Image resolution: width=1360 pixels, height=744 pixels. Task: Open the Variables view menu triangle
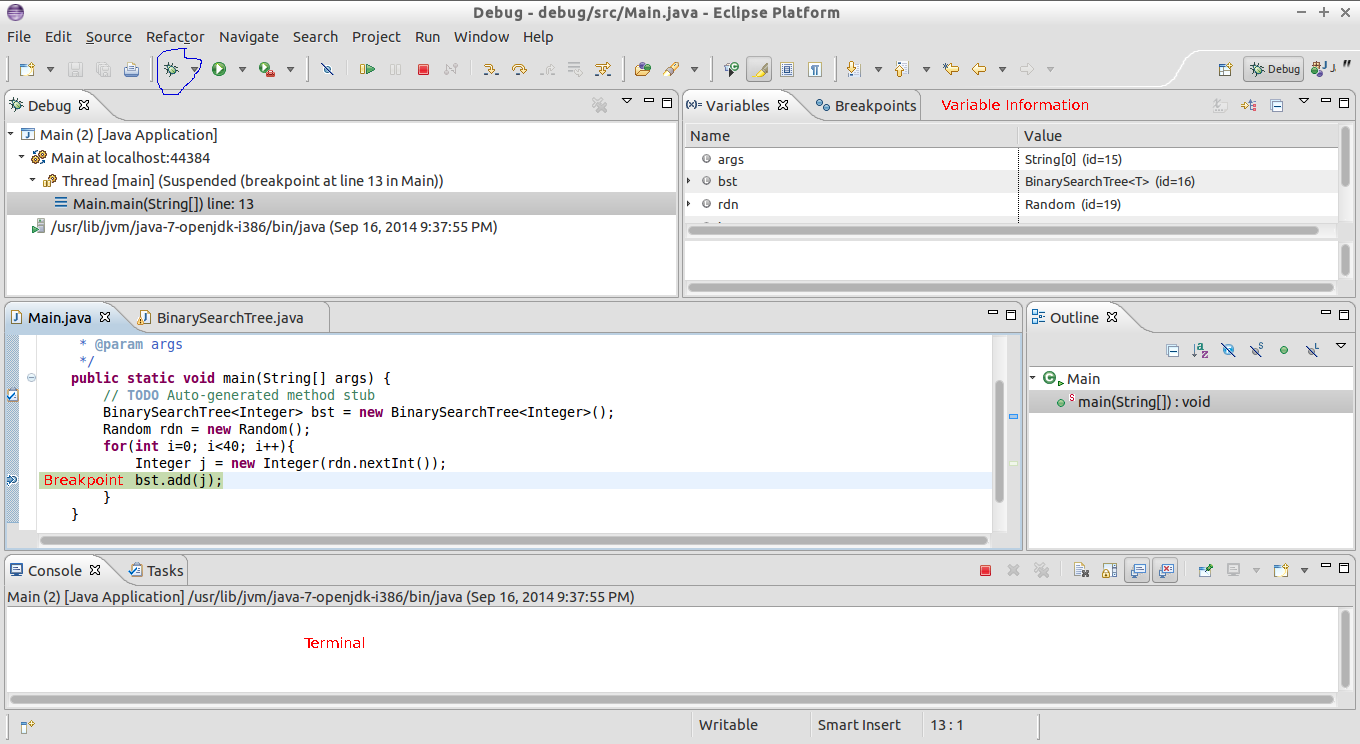click(x=1303, y=104)
